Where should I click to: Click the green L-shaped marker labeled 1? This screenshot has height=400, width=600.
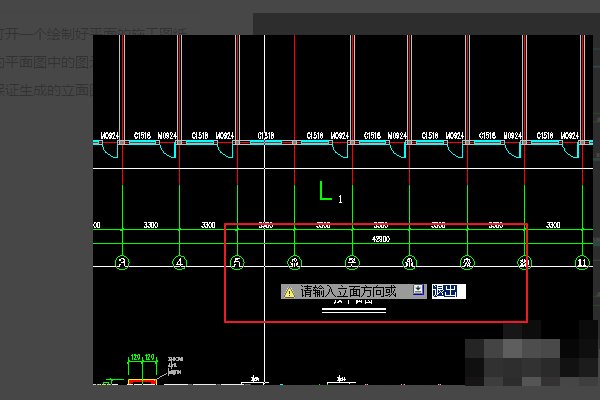324,191
